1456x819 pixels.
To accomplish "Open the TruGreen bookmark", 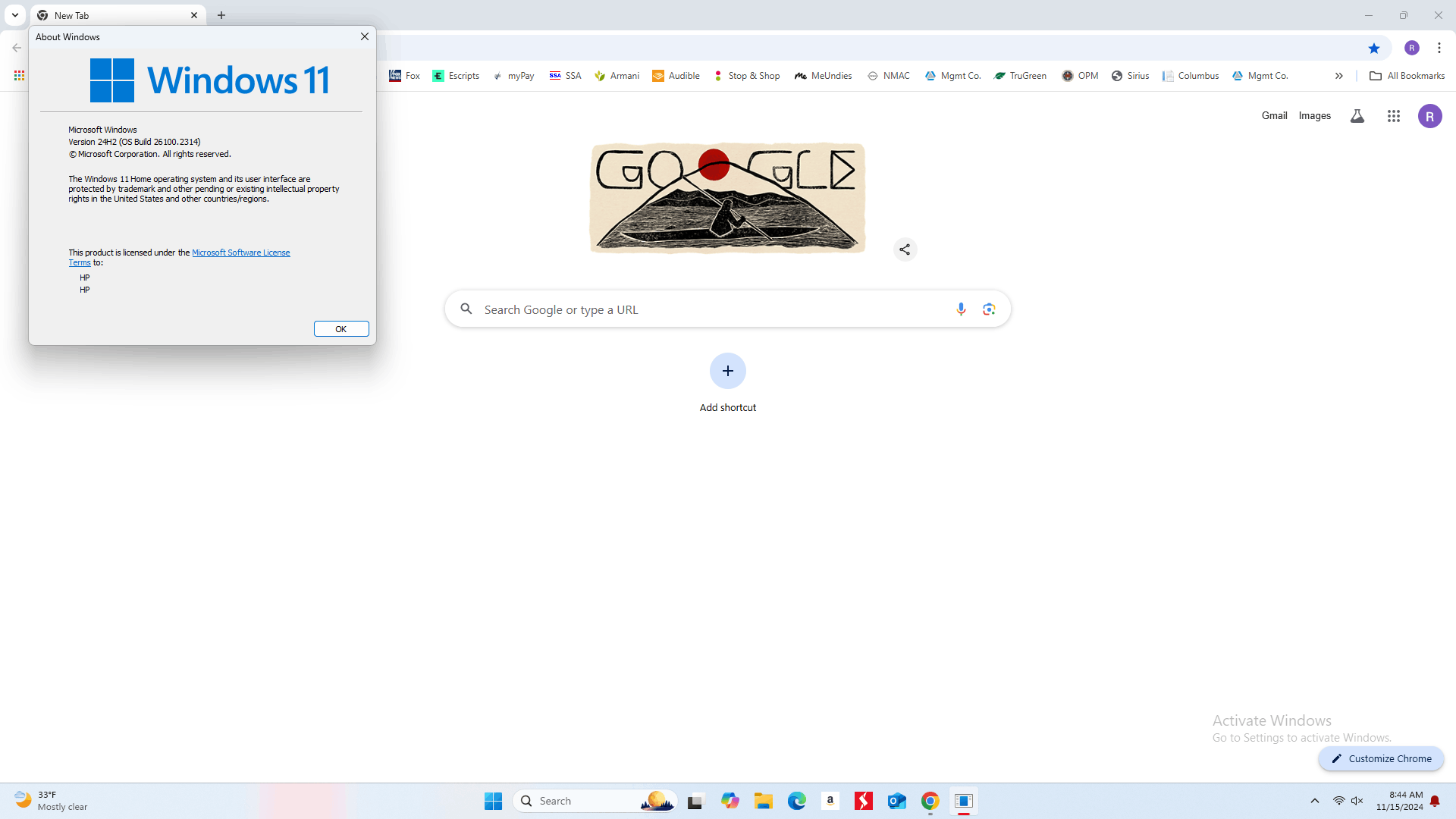I will point(1020,76).
